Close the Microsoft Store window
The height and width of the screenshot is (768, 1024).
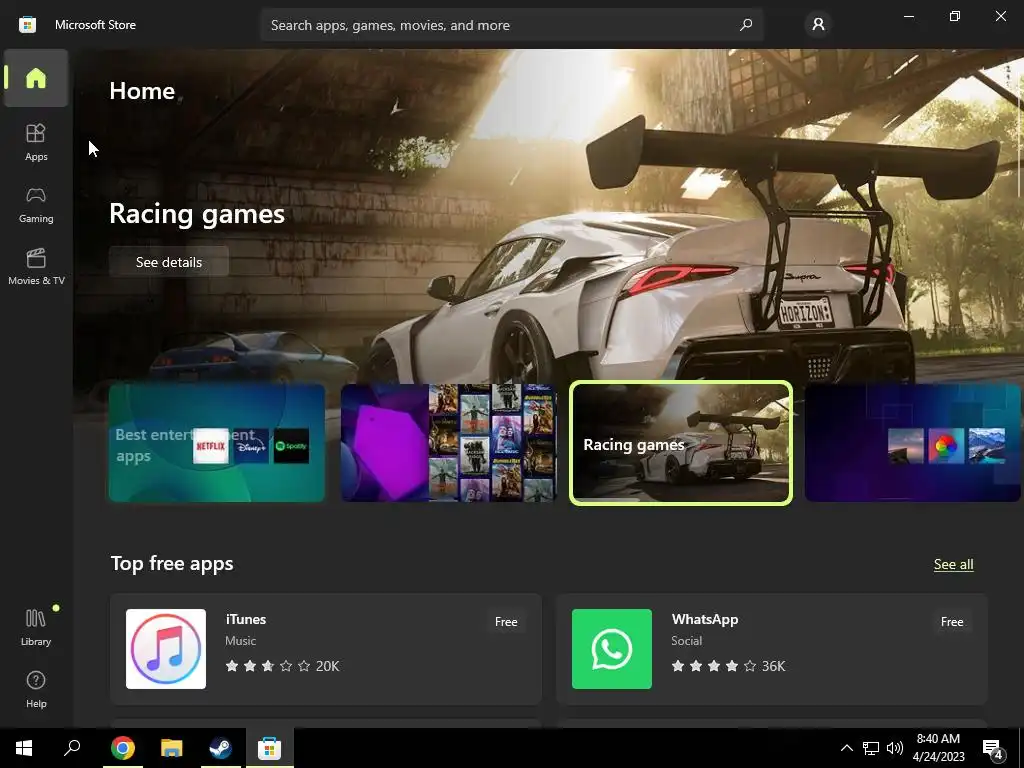pyautogui.click(x=1000, y=16)
